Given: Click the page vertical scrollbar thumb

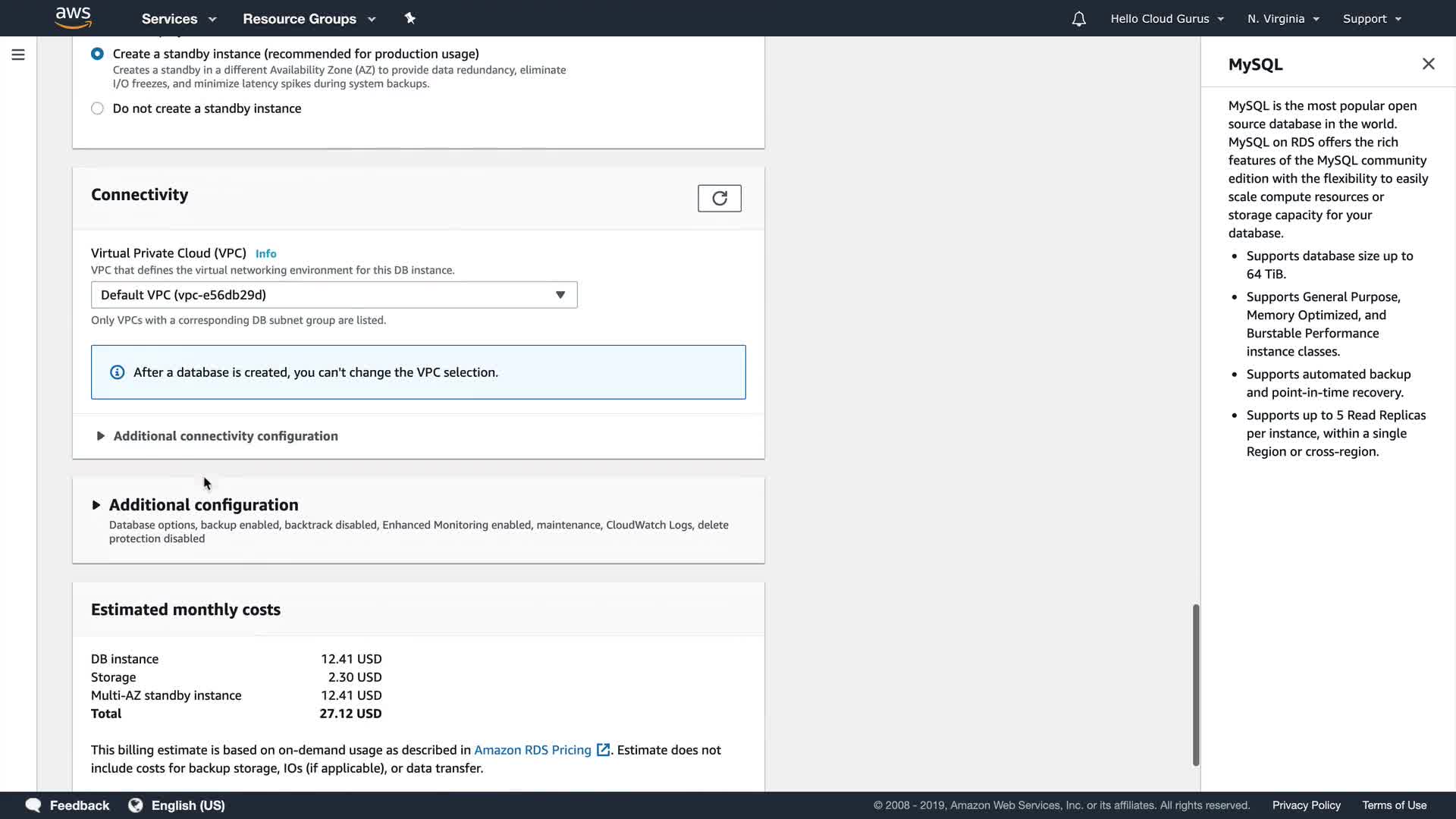Looking at the screenshot, I should pos(1196,684).
